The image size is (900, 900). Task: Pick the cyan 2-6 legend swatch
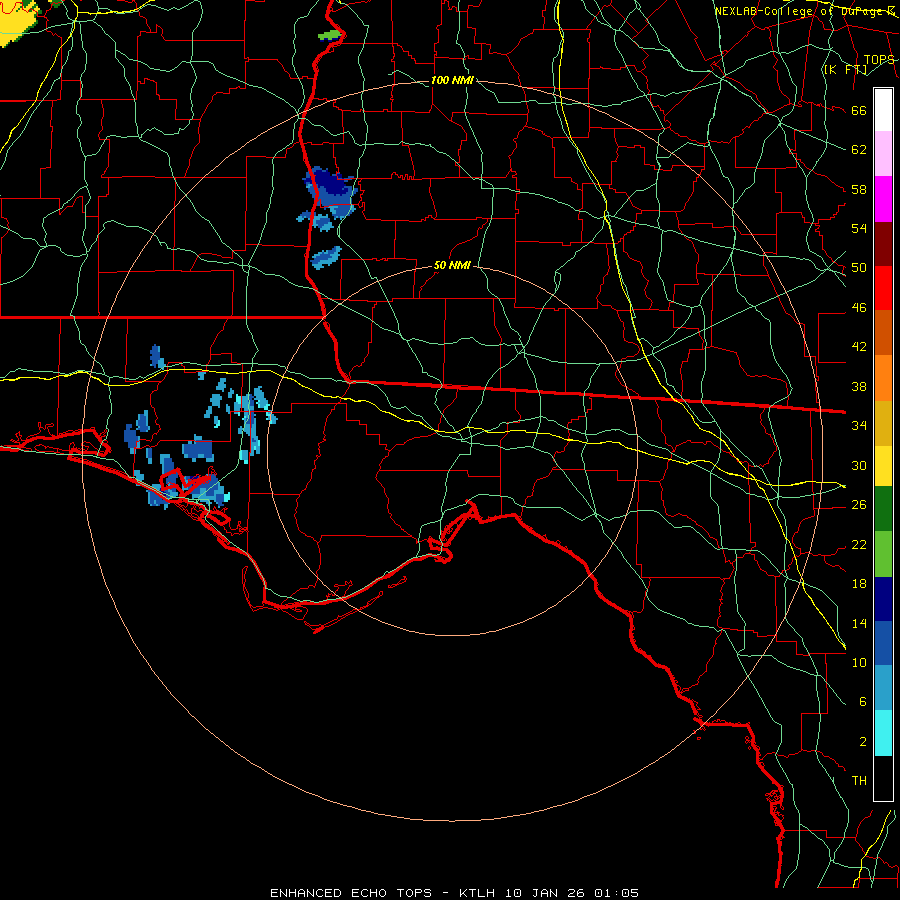pos(883,733)
